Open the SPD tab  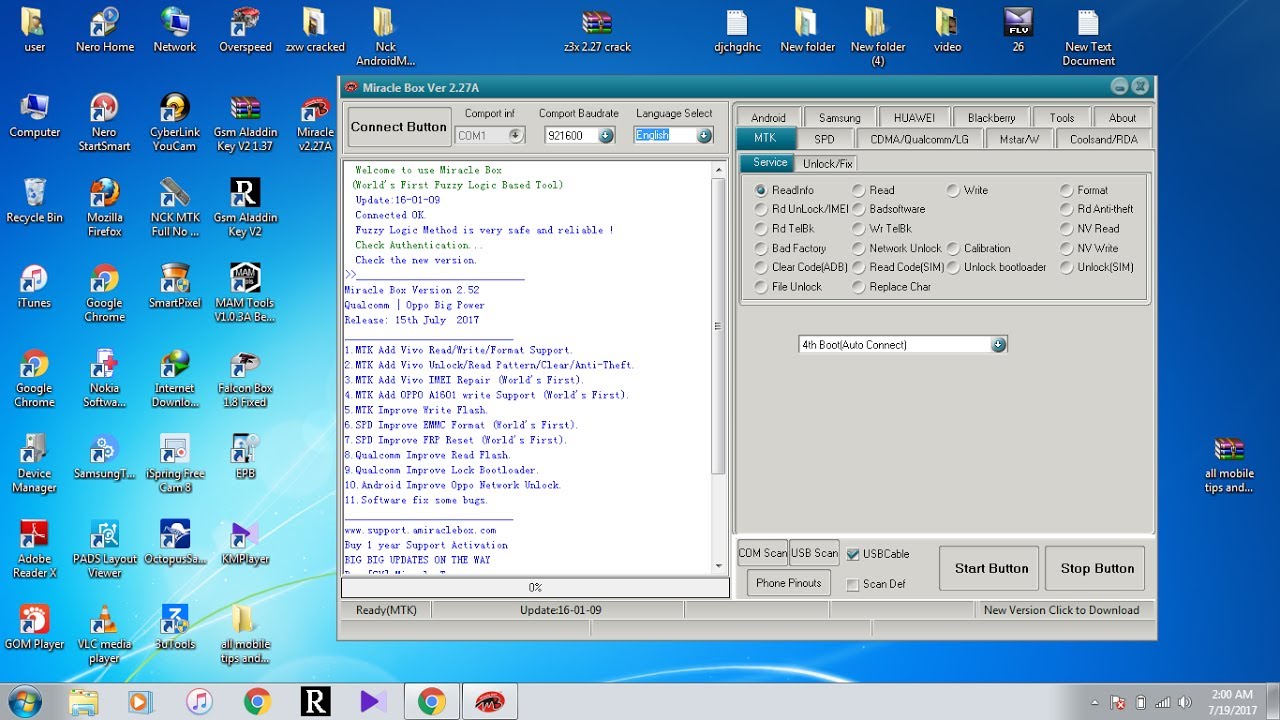[x=824, y=139]
